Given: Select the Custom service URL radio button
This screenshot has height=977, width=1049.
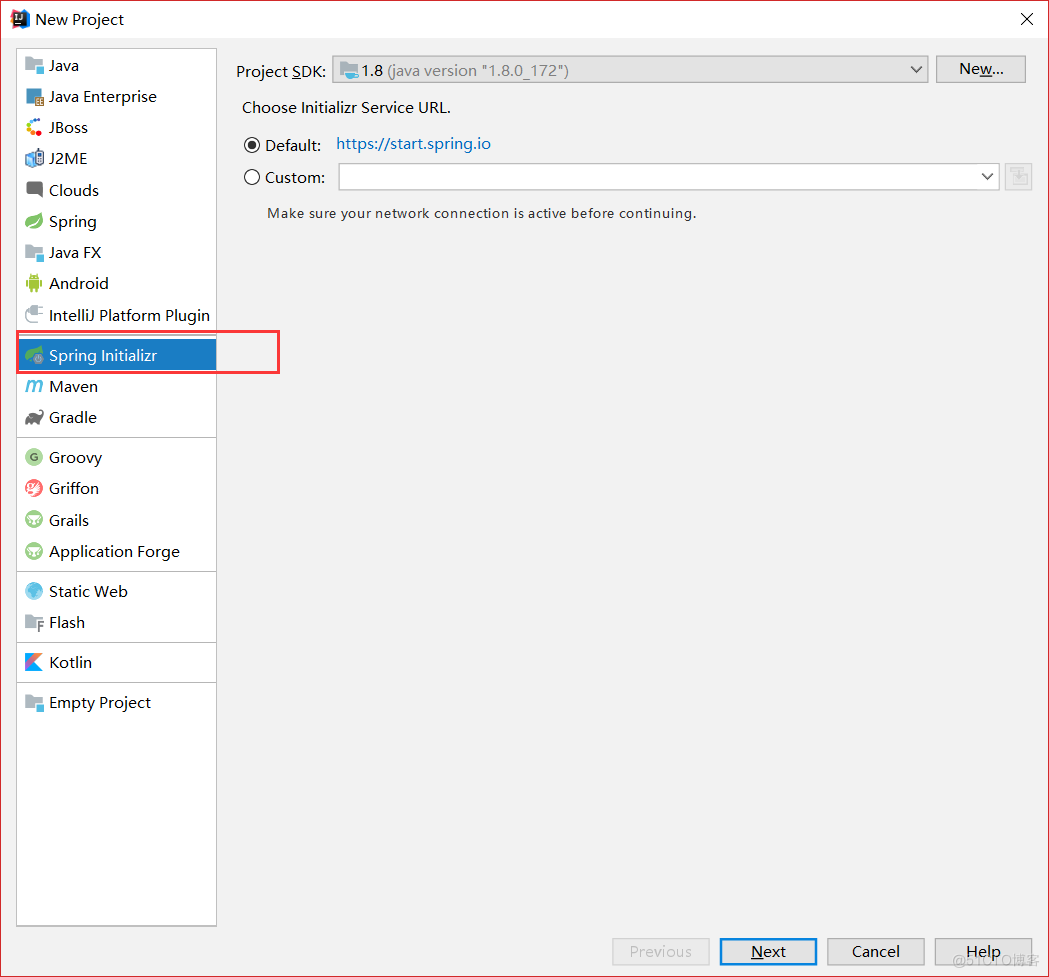Looking at the screenshot, I should tap(252, 177).
